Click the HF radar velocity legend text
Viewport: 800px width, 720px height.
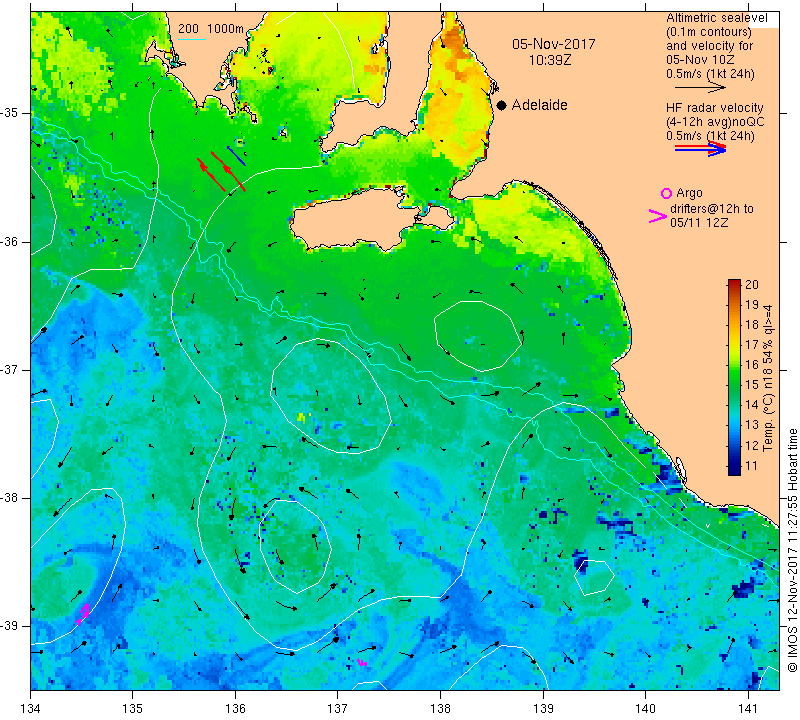pos(714,108)
